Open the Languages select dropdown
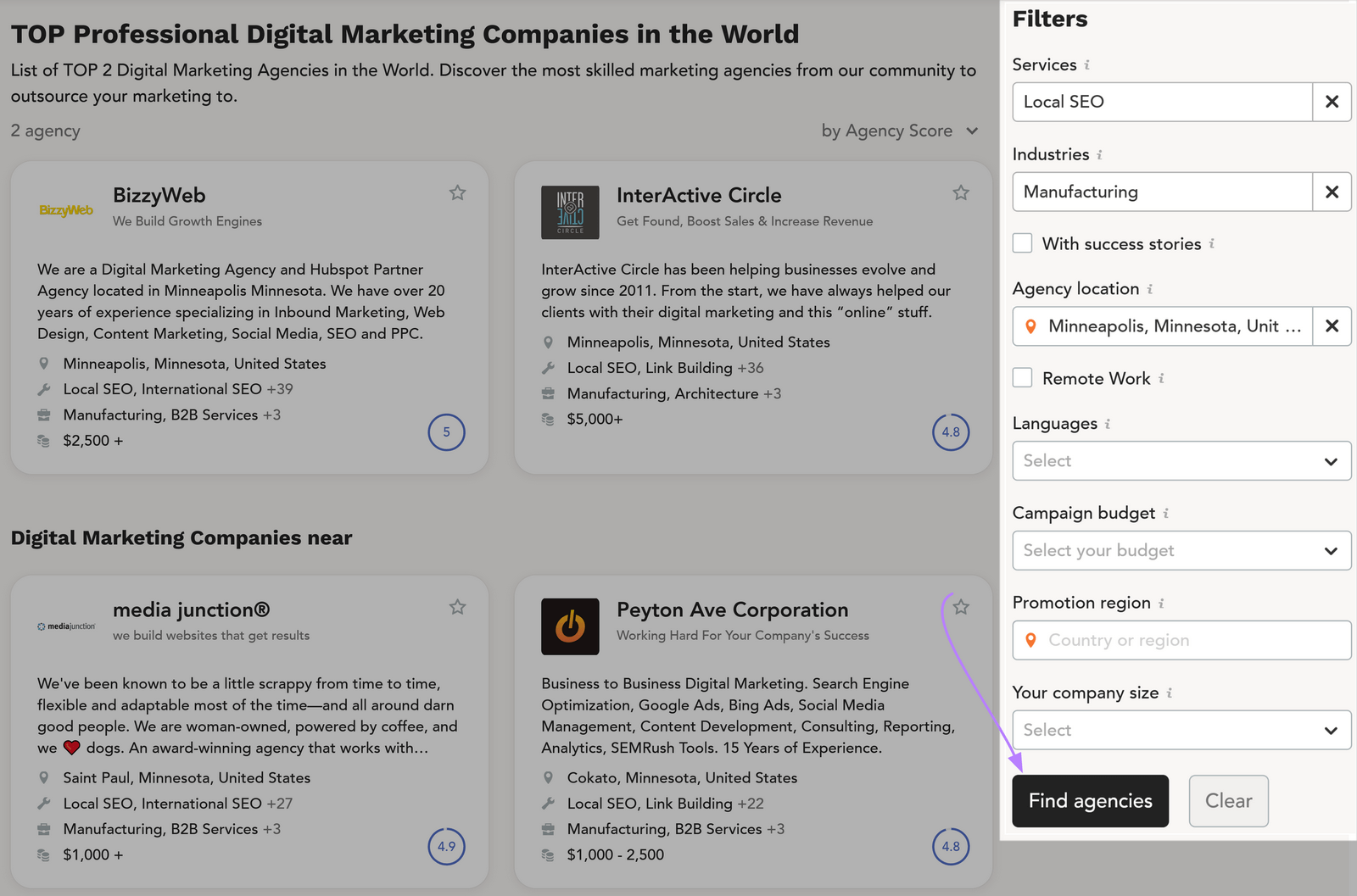The height and width of the screenshot is (896, 1357). [1181, 460]
